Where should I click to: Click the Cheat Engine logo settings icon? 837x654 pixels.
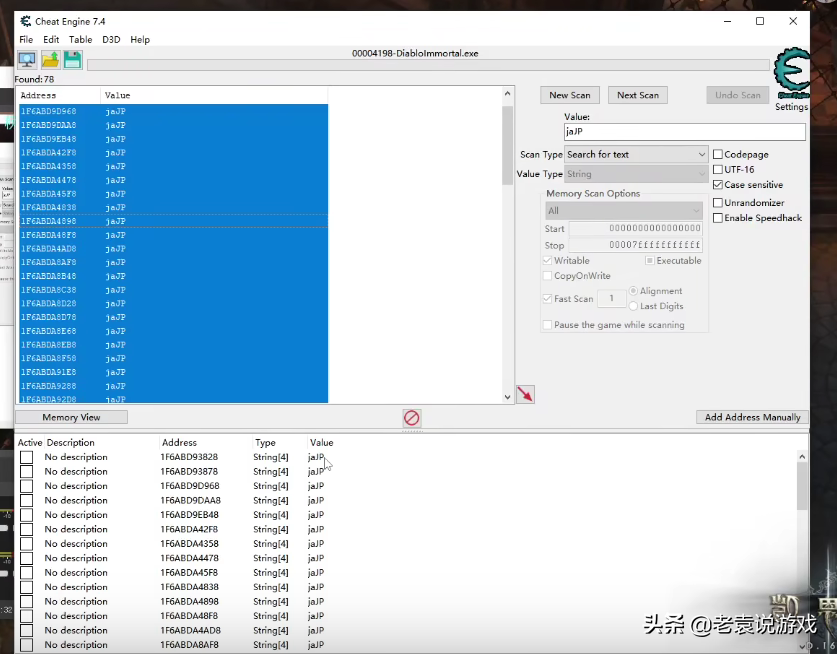[791, 74]
